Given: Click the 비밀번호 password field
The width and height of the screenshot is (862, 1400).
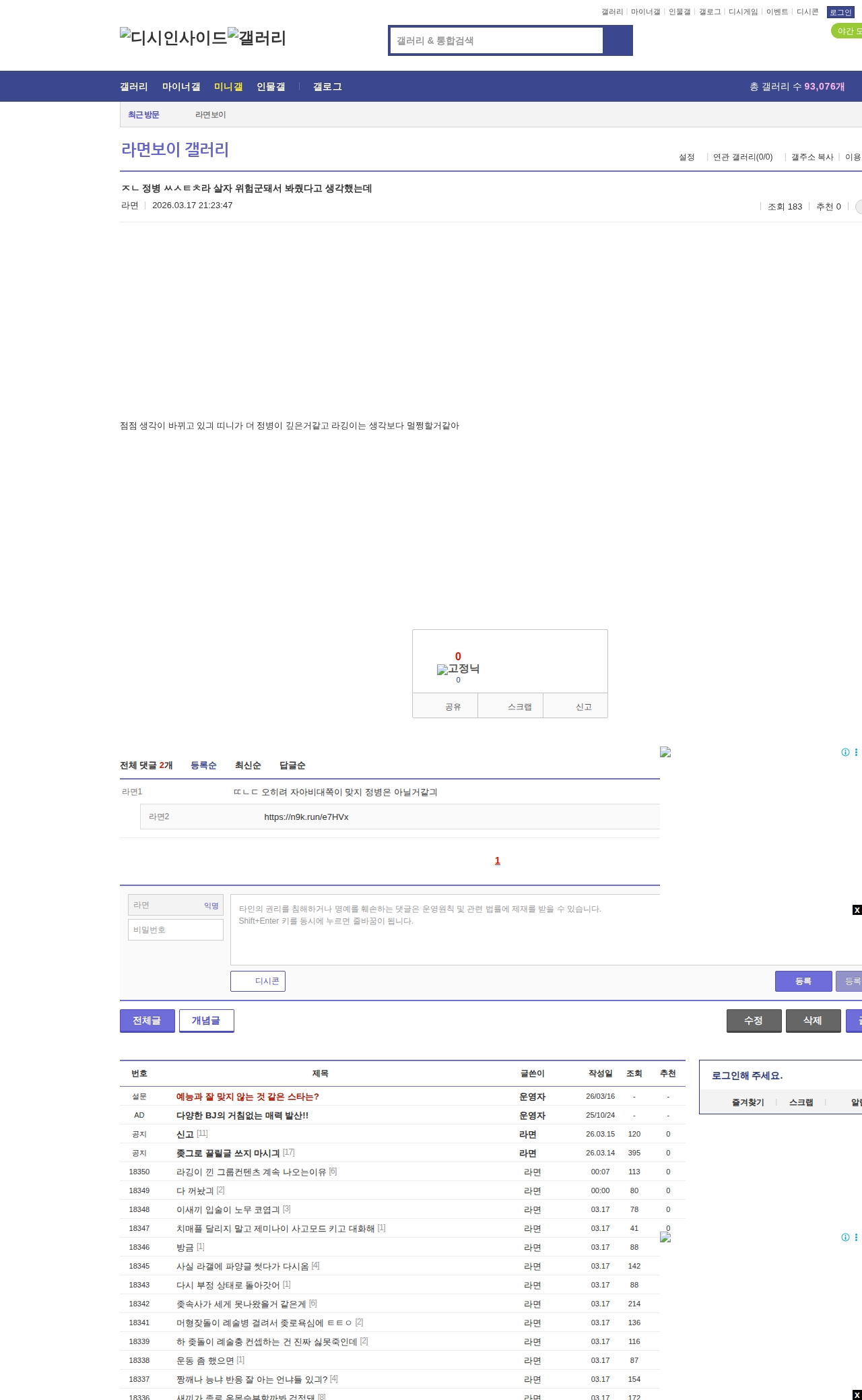Looking at the screenshot, I should pyautogui.click(x=176, y=930).
